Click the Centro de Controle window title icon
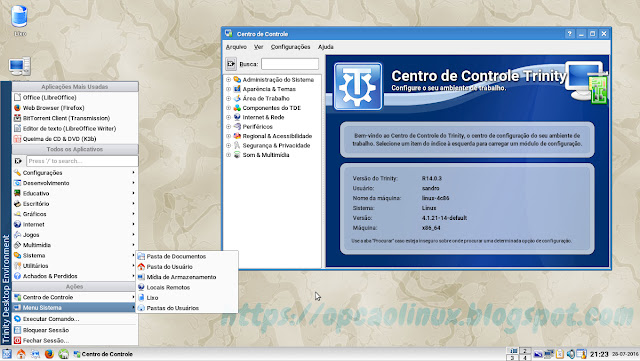Image resolution: width=640 pixels, height=361 pixels. (x=229, y=33)
